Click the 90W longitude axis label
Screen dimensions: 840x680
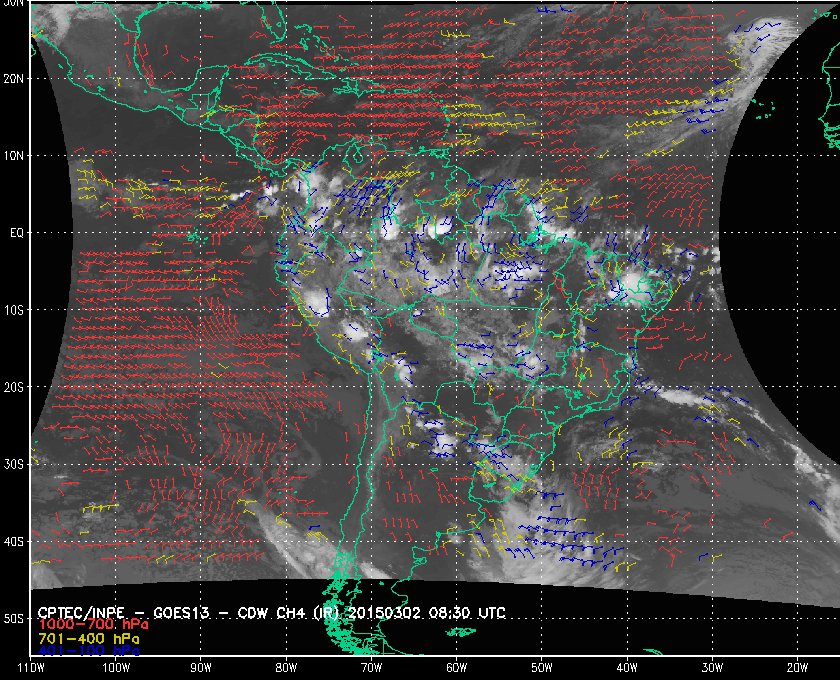click(x=201, y=668)
